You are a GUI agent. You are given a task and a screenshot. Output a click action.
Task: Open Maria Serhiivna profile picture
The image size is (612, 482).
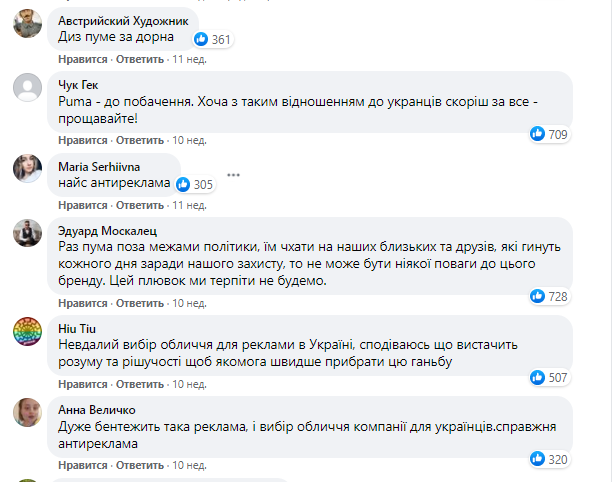[x=27, y=171]
